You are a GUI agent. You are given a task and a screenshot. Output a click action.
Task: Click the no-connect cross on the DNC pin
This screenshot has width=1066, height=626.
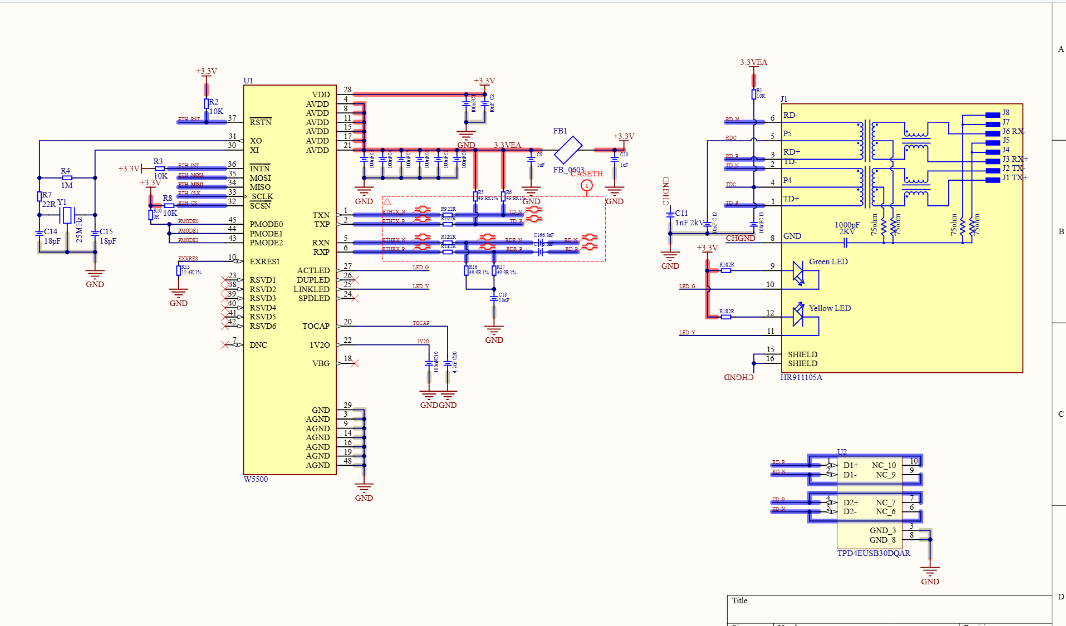226,345
